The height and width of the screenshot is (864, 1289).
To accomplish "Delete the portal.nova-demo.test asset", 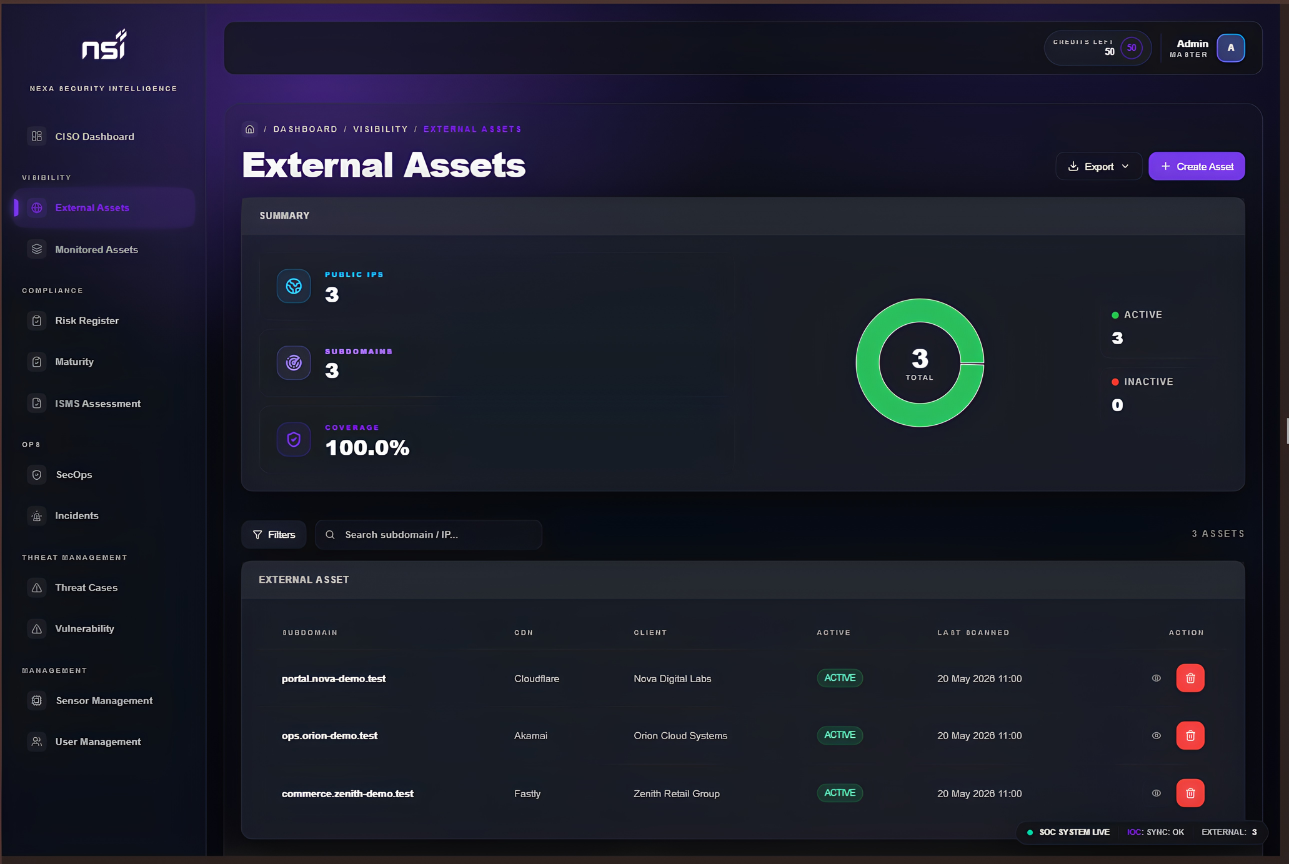I will coord(1190,678).
